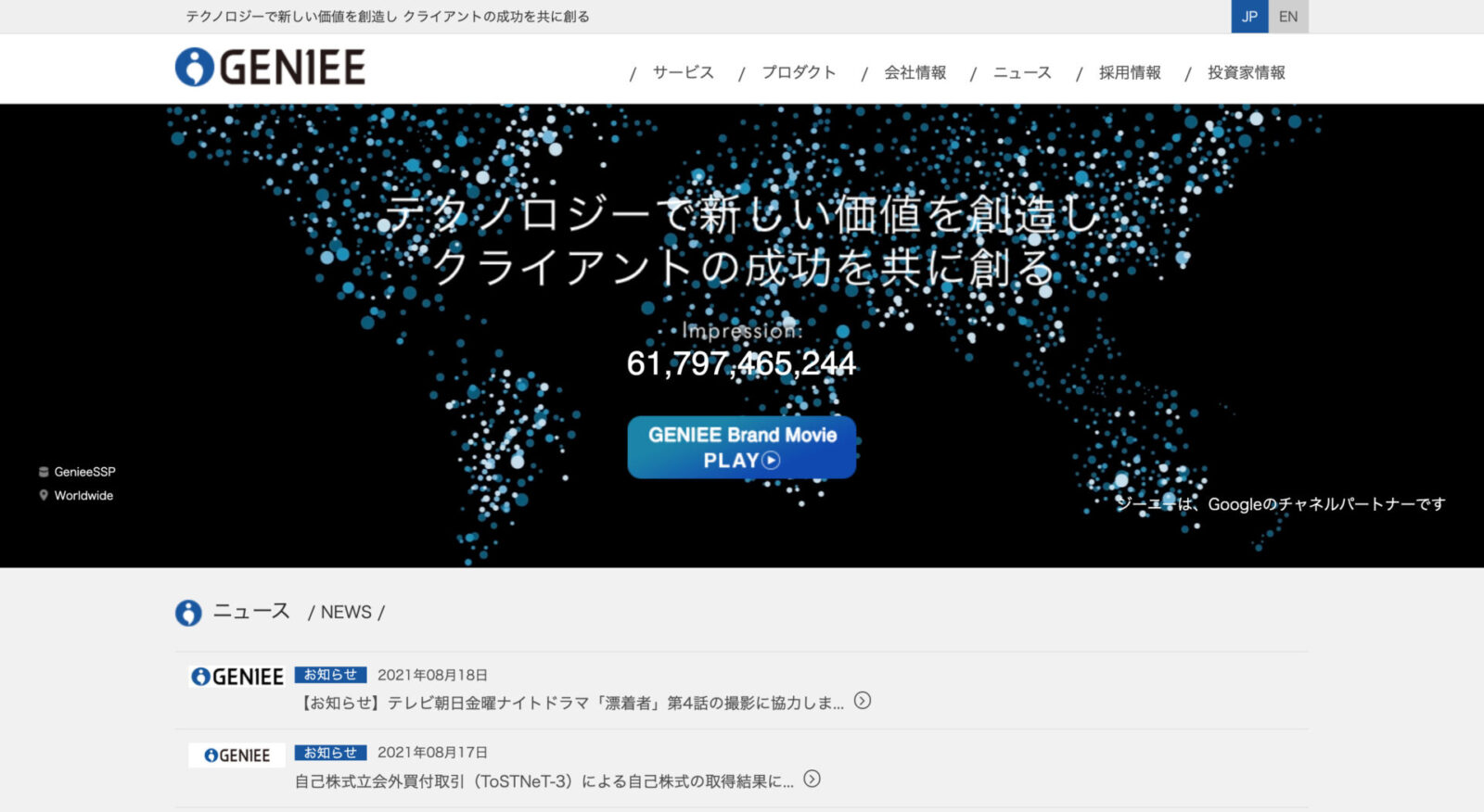Click the GENIEE logo in header

tap(270, 68)
